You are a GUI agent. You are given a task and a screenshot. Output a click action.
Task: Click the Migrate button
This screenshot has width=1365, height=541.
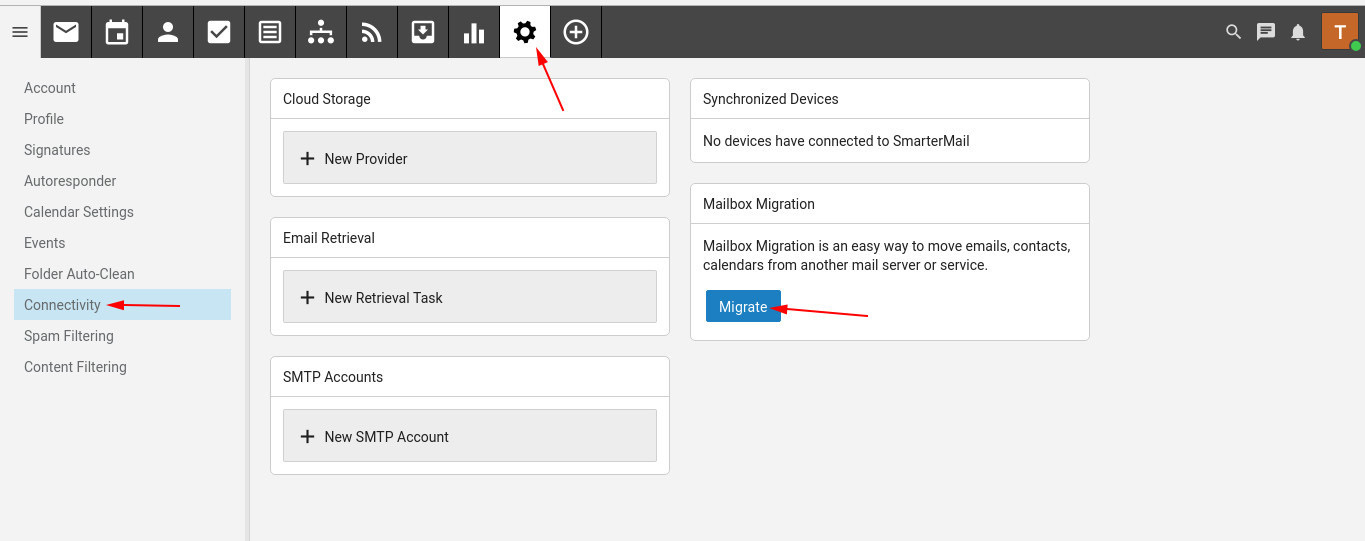pos(743,307)
